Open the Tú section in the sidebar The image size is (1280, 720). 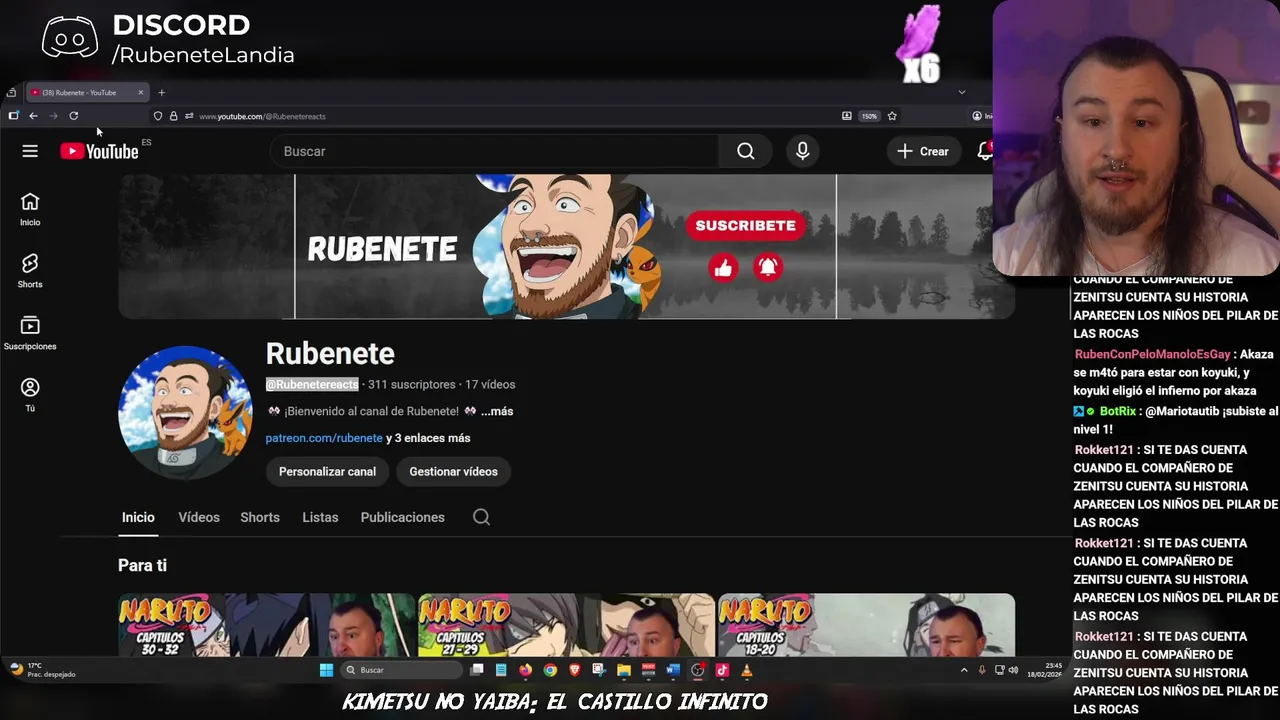pyautogui.click(x=30, y=395)
